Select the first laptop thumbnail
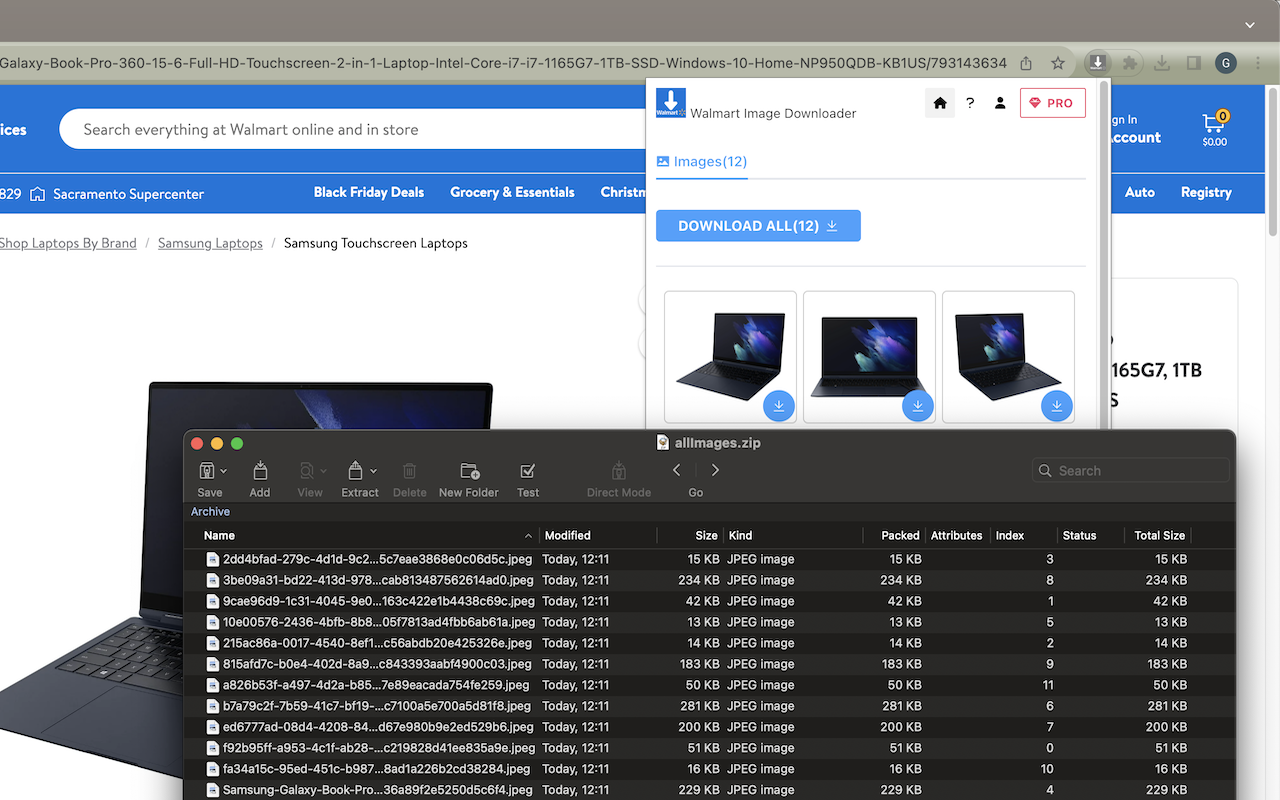The image size is (1280, 800). 730,356
